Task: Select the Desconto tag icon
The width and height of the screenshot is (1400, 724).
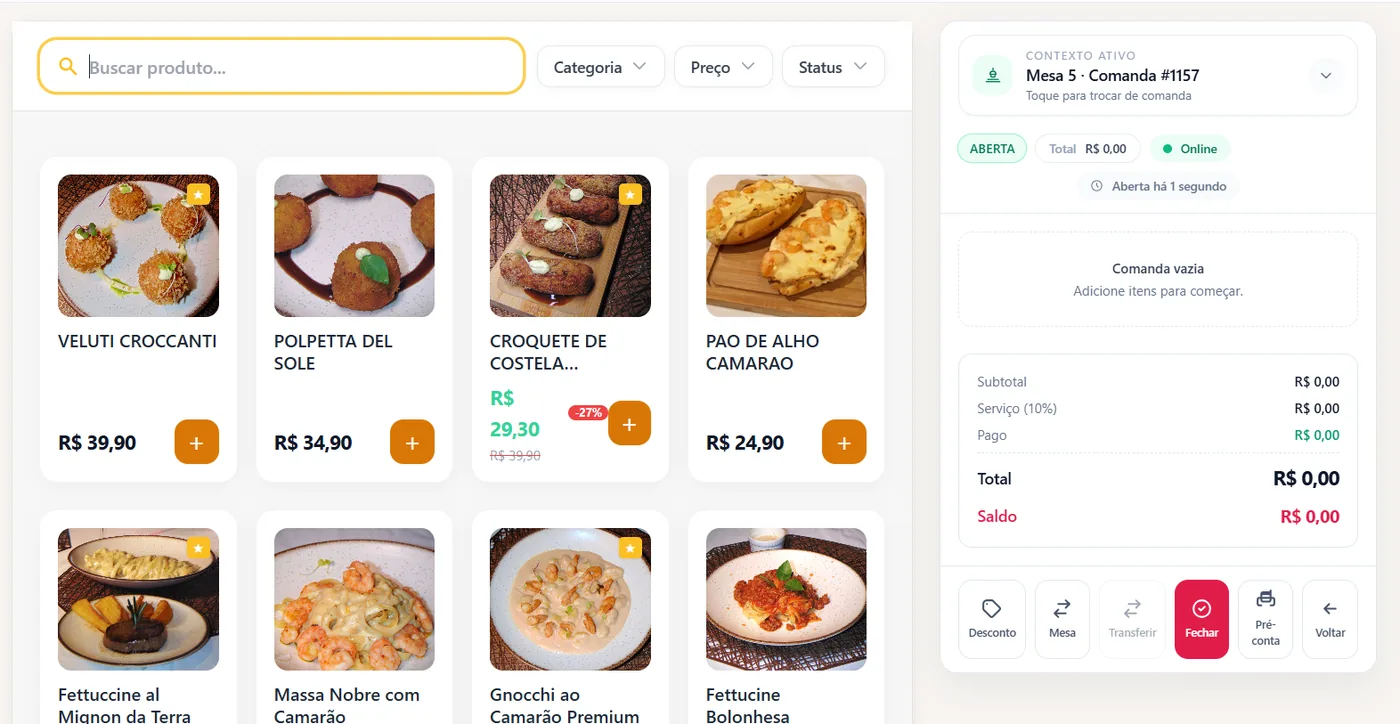Action: [x=991, y=607]
